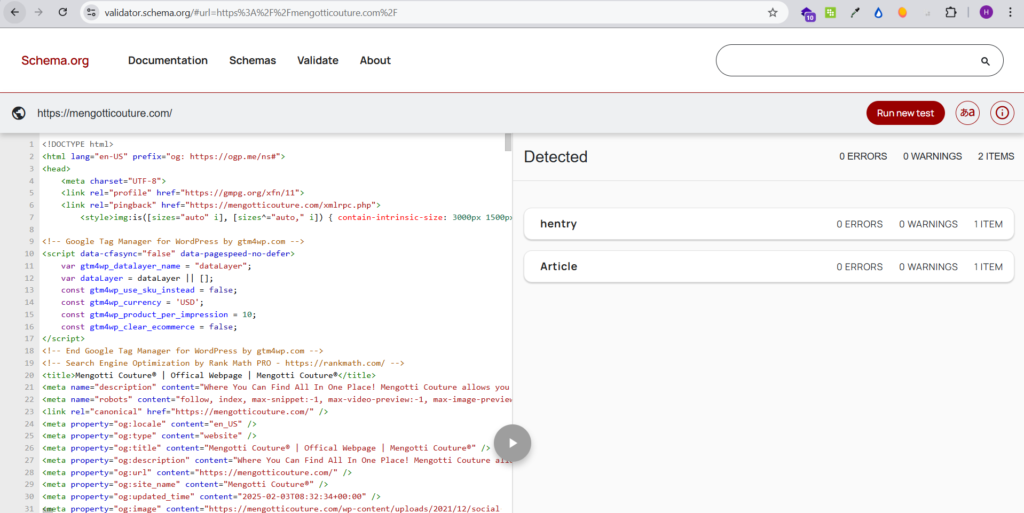Image resolution: width=1024 pixels, height=513 pixels.
Task: Activate the eyedropper color picker extension
Action: point(855,12)
